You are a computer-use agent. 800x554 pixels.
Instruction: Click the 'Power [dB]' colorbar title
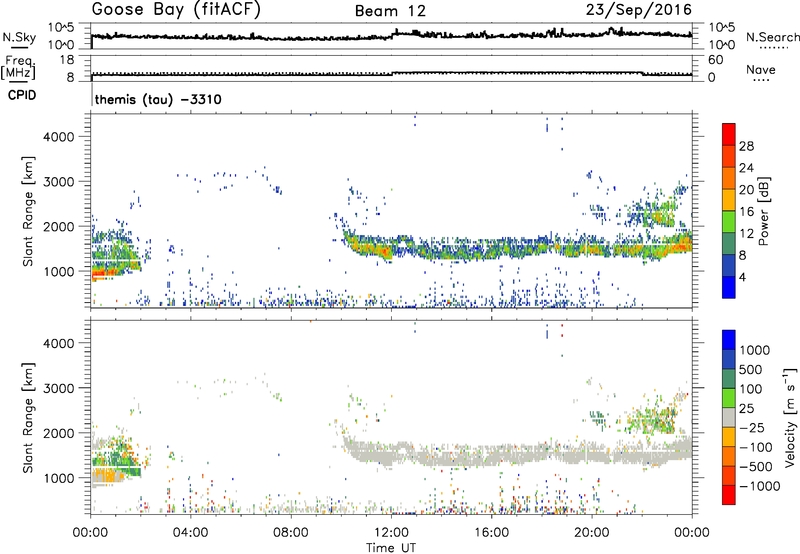point(764,211)
